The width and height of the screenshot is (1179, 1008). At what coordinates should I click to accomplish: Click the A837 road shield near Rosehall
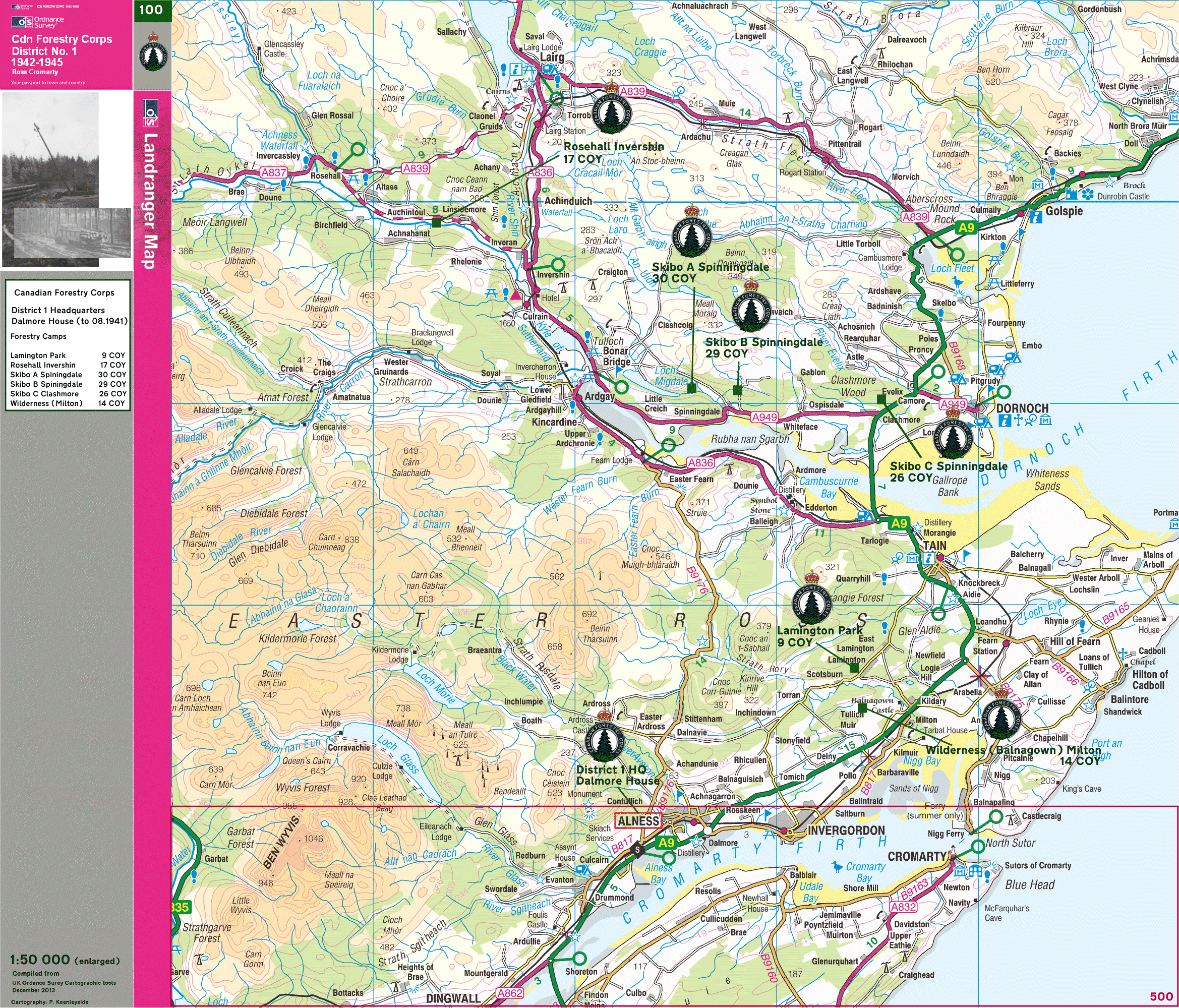click(x=274, y=172)
